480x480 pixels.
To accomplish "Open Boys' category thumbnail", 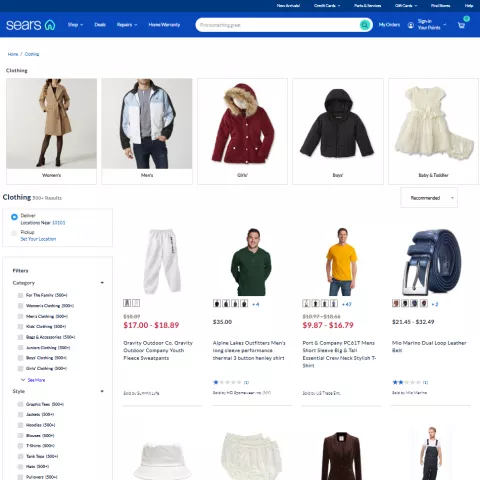I will pos(338,131).
